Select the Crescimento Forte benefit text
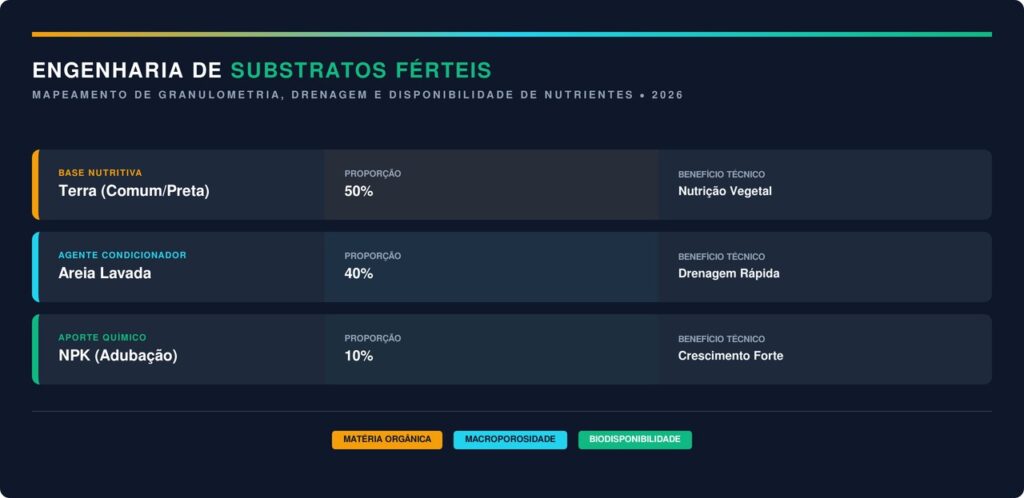 pyautogui.click(x=731, y=356)
